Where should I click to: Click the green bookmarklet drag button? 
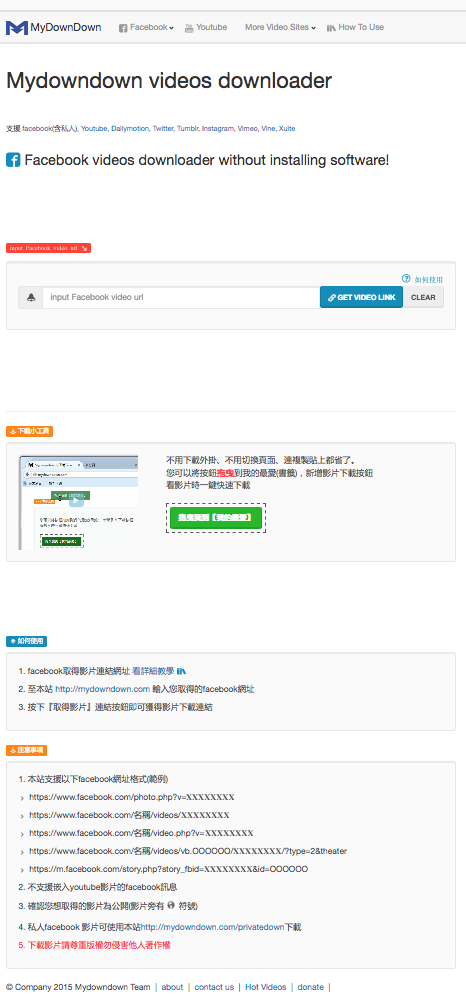[216, 517]
